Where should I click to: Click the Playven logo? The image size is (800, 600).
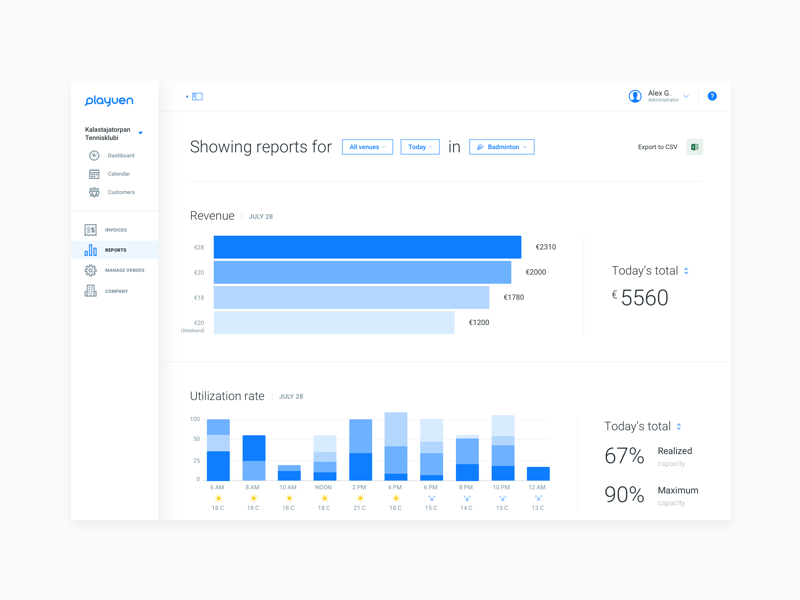tap(109, 101)
